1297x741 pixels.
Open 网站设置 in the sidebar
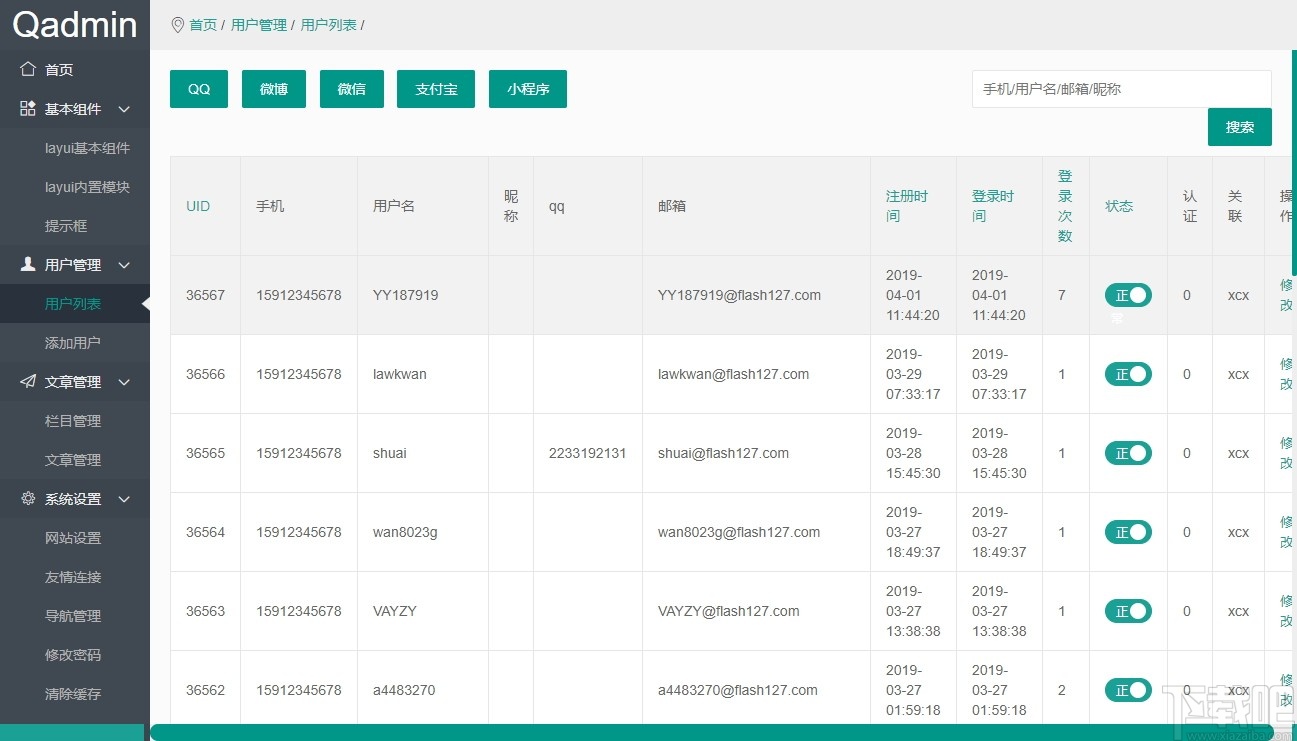[x=75, y=538]
